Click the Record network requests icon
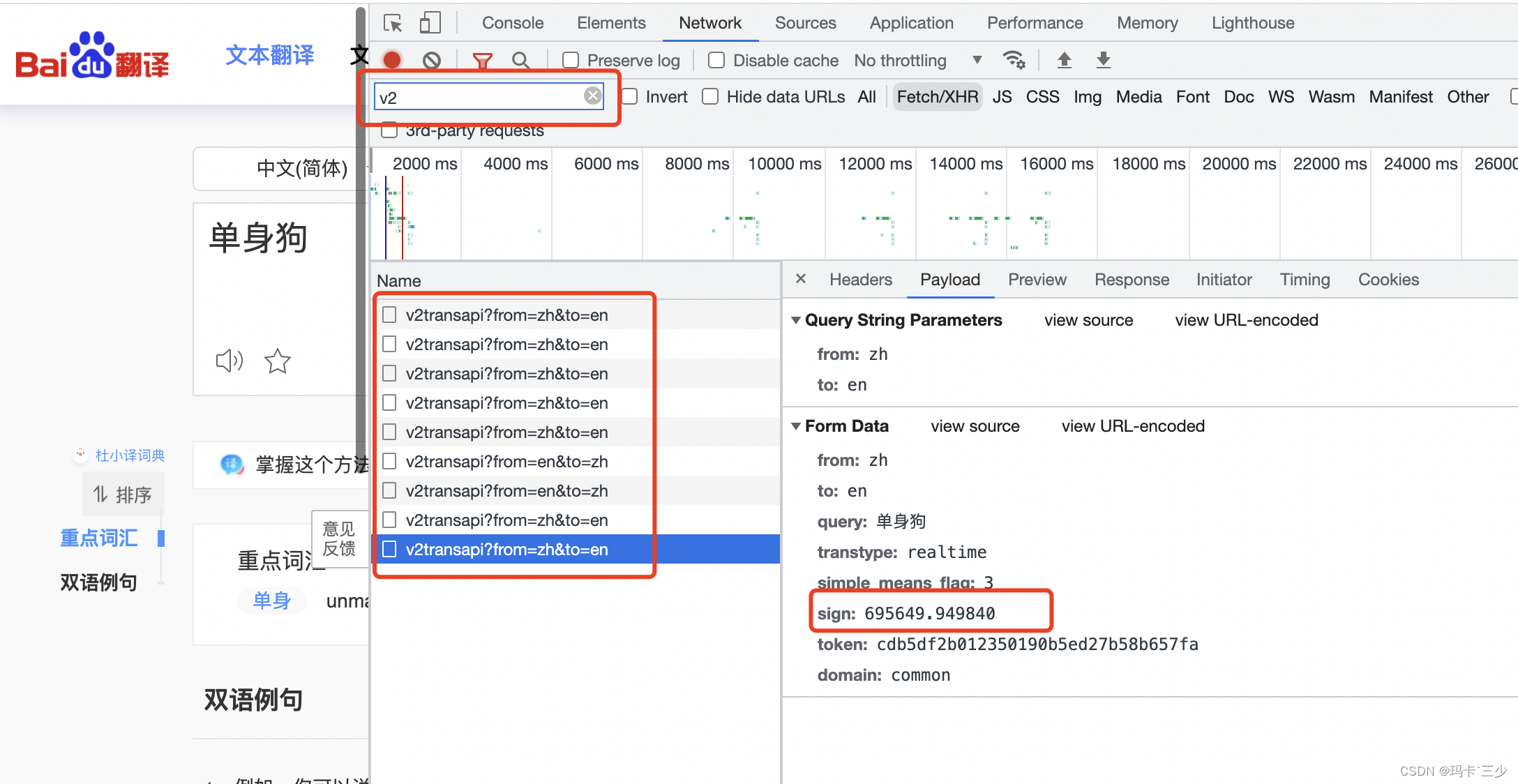This screenshot has width=1518, height=784. pos(391,60)
